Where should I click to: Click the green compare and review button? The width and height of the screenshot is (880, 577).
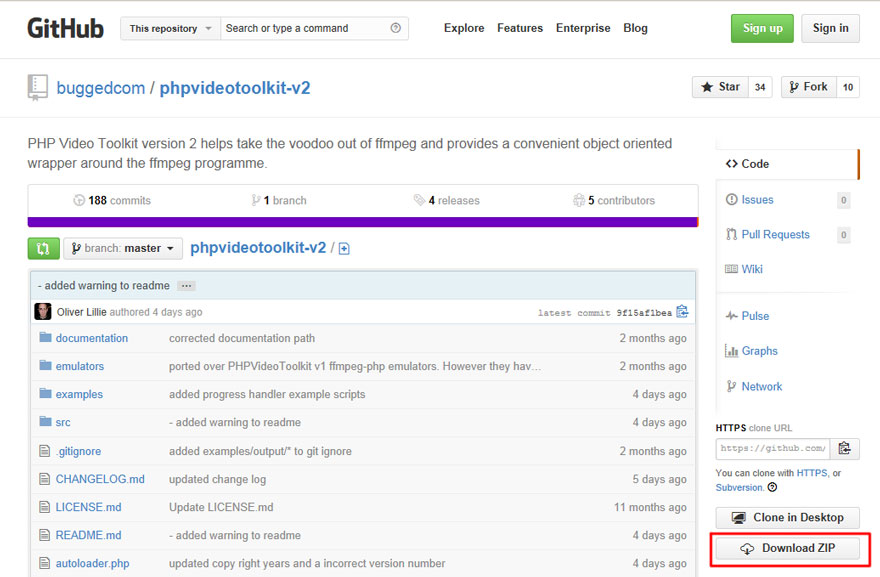(43, 248)
